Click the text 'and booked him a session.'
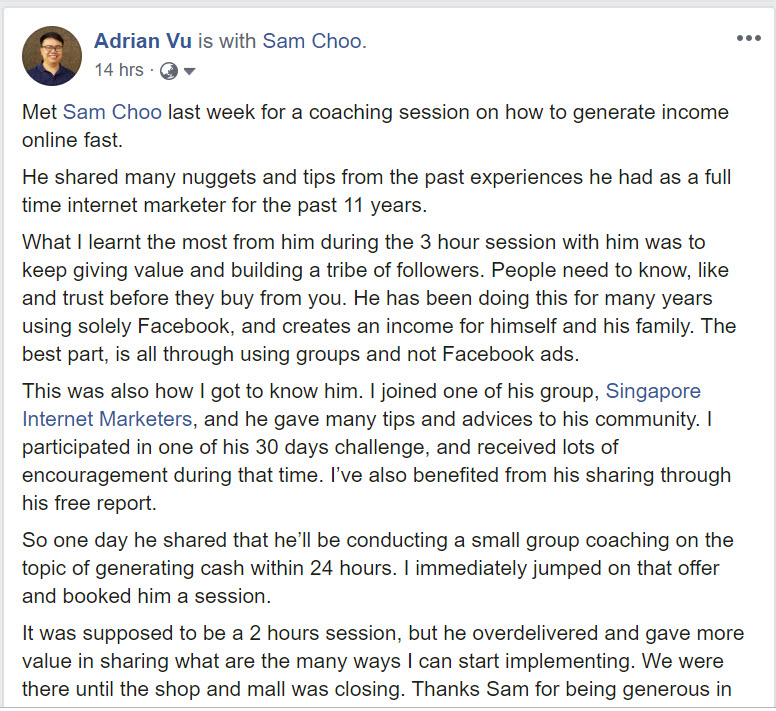 pyautogui.click(x=146, y=596)
